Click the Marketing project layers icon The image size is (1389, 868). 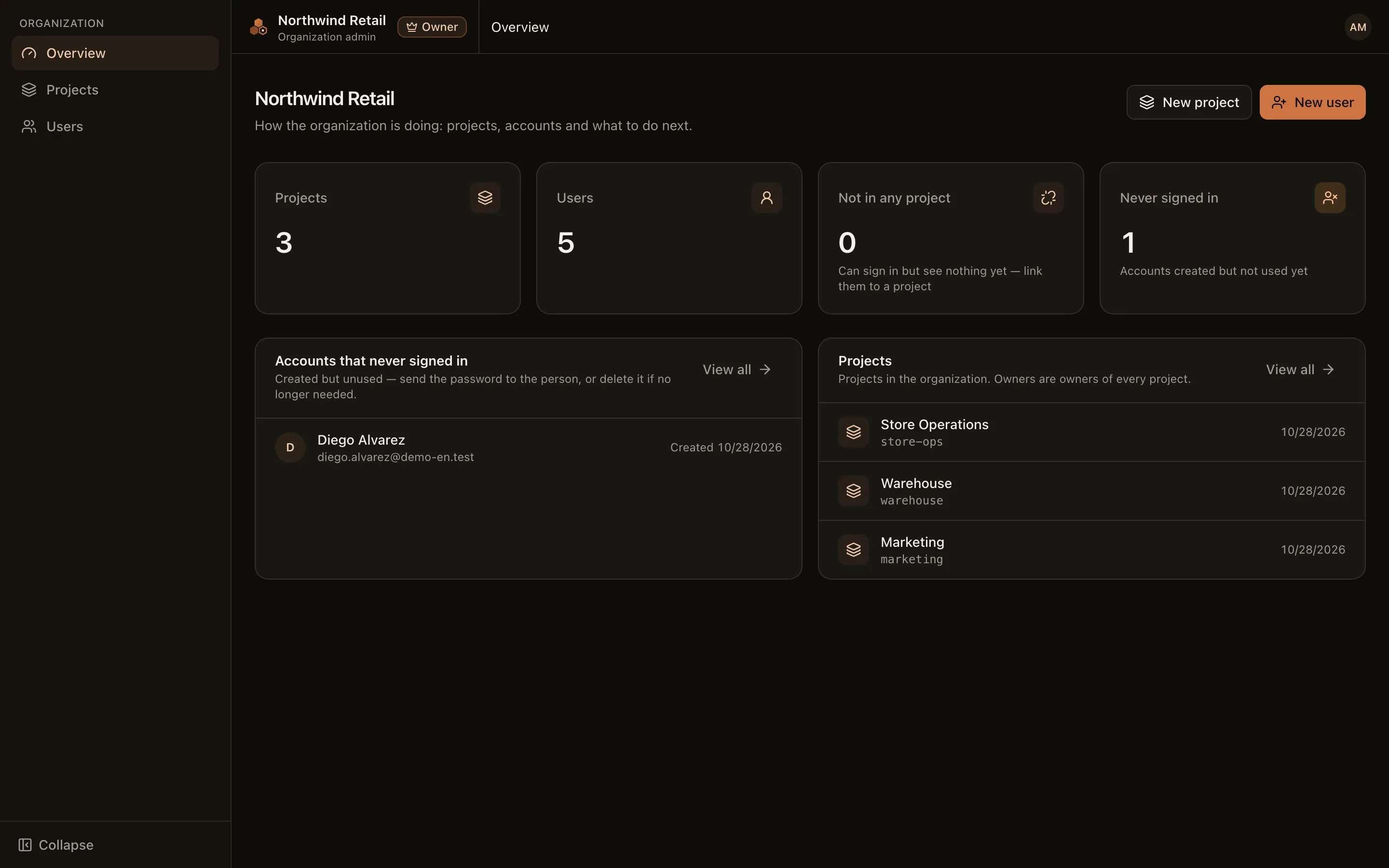[x=854, y=549]
